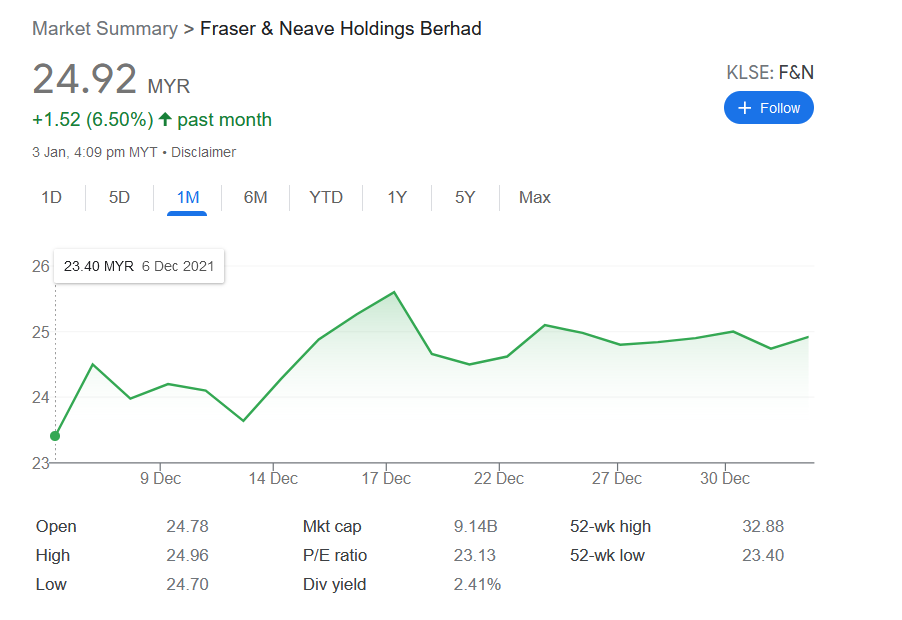The width and height of the screenshot is (902, 620).
Task: Click the 30 Dec axis label
Action: pyautogui.click(x=725, y=478)
